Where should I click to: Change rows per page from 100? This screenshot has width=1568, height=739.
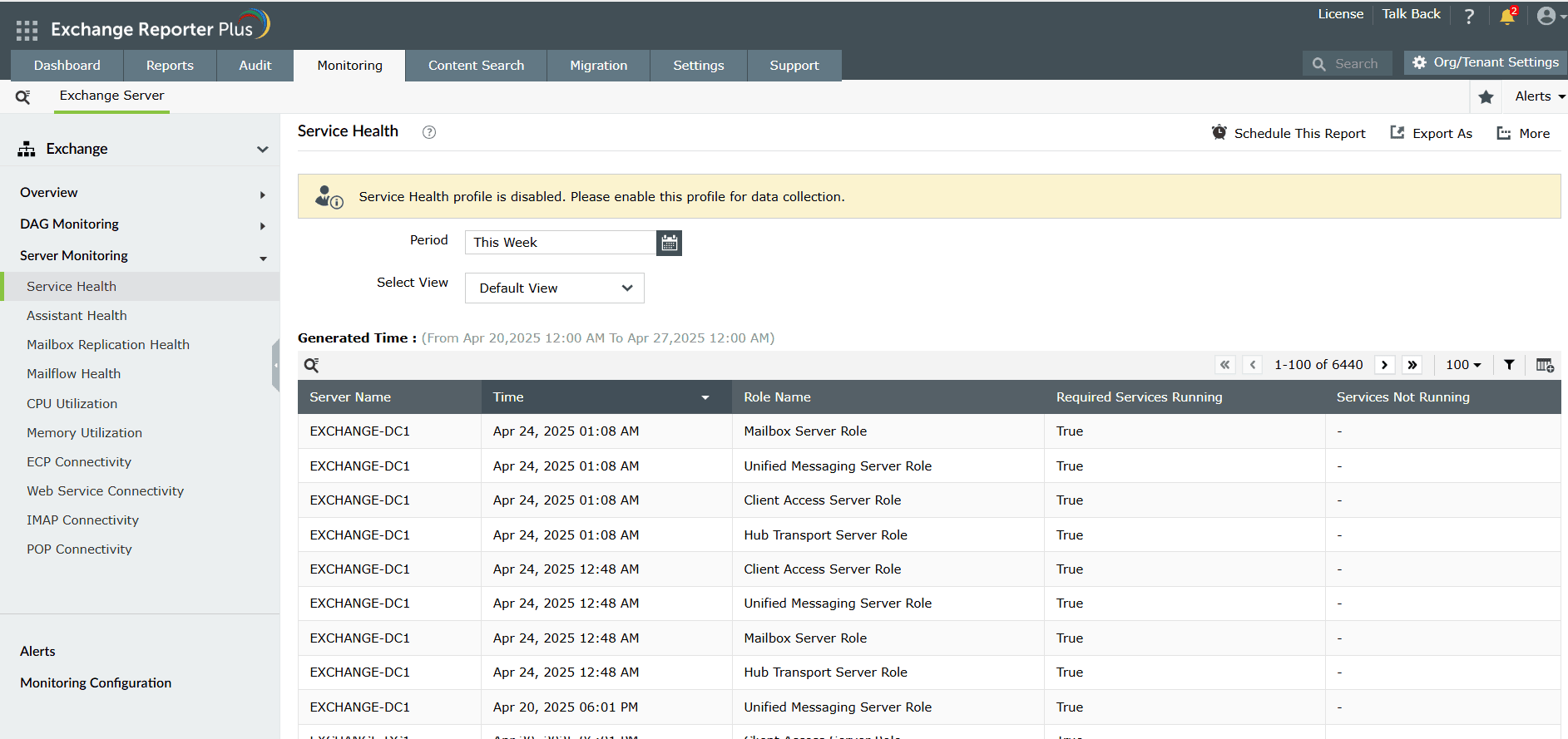coord(1463,365)
